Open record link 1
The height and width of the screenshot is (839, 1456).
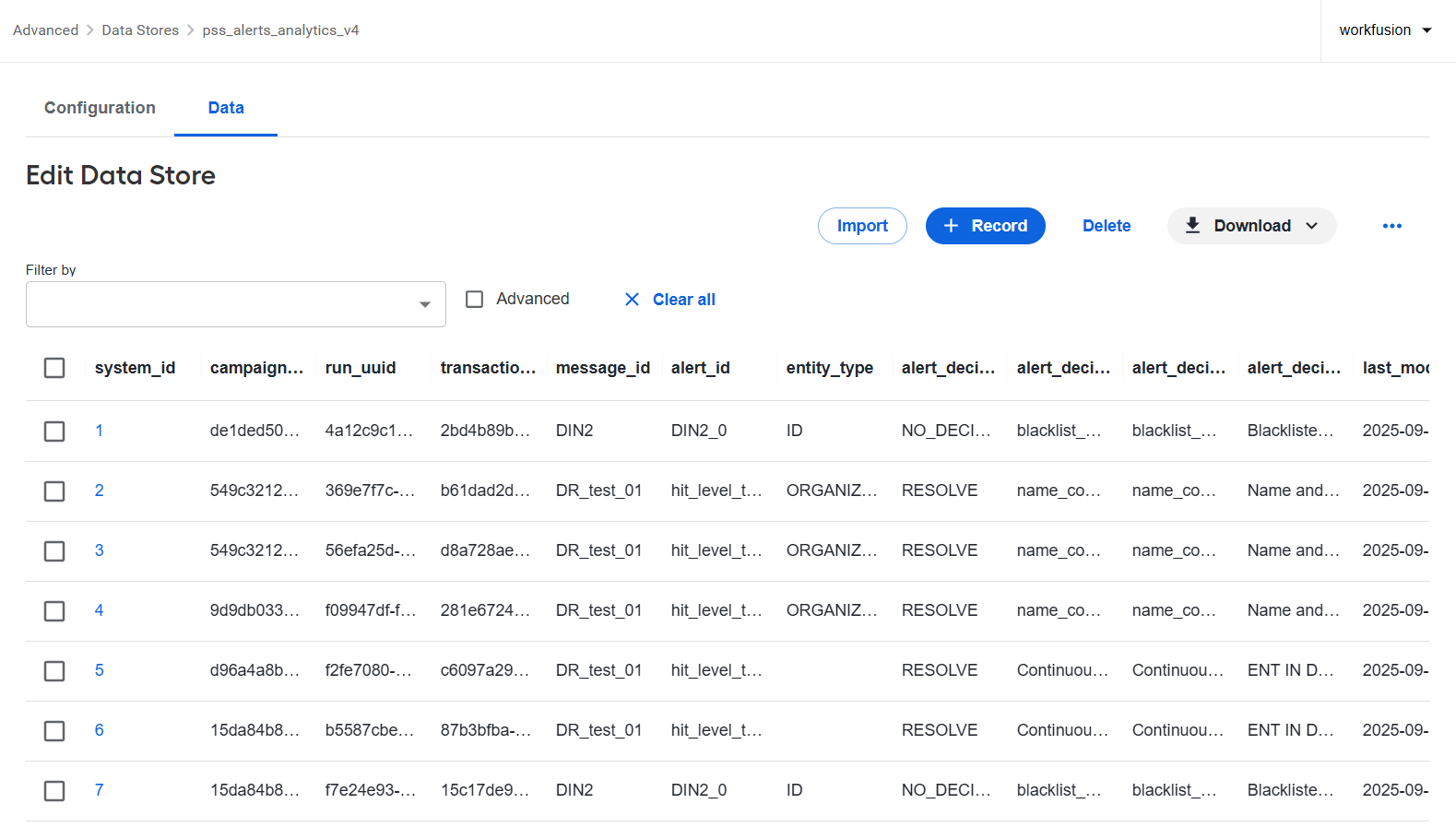click(x=99, y=431)
